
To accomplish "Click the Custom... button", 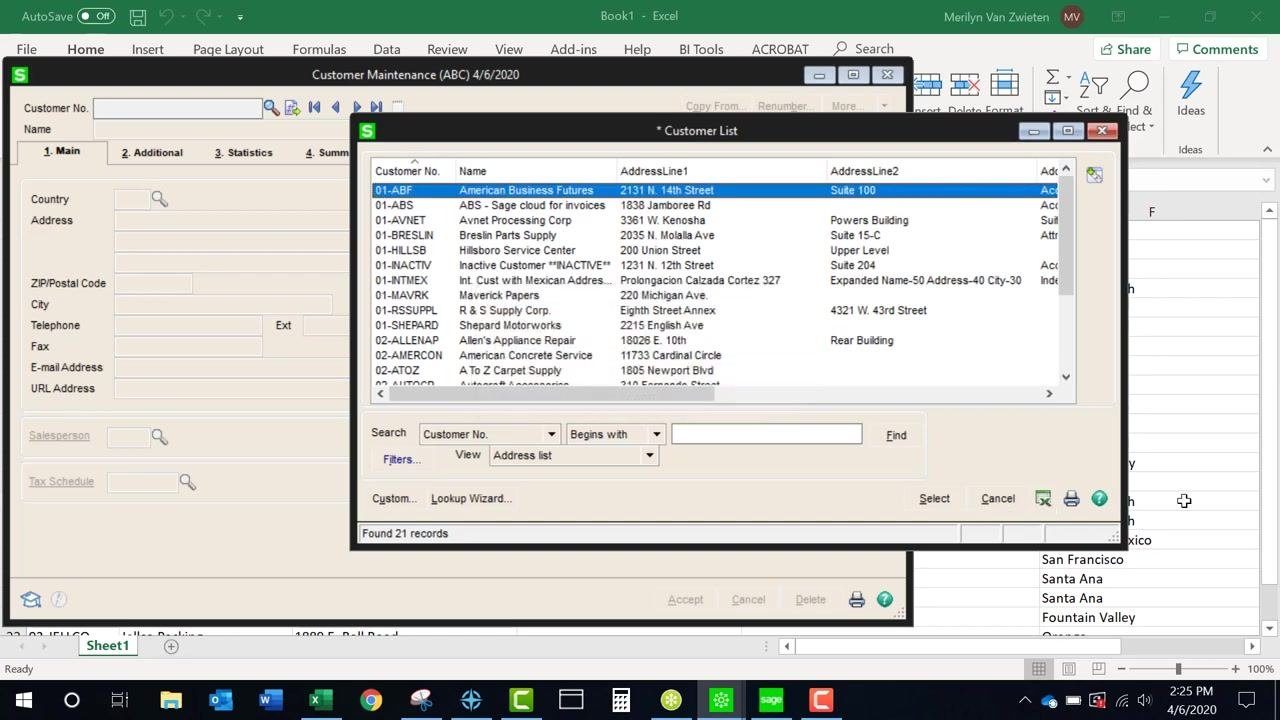I will [x=394, y=498].
